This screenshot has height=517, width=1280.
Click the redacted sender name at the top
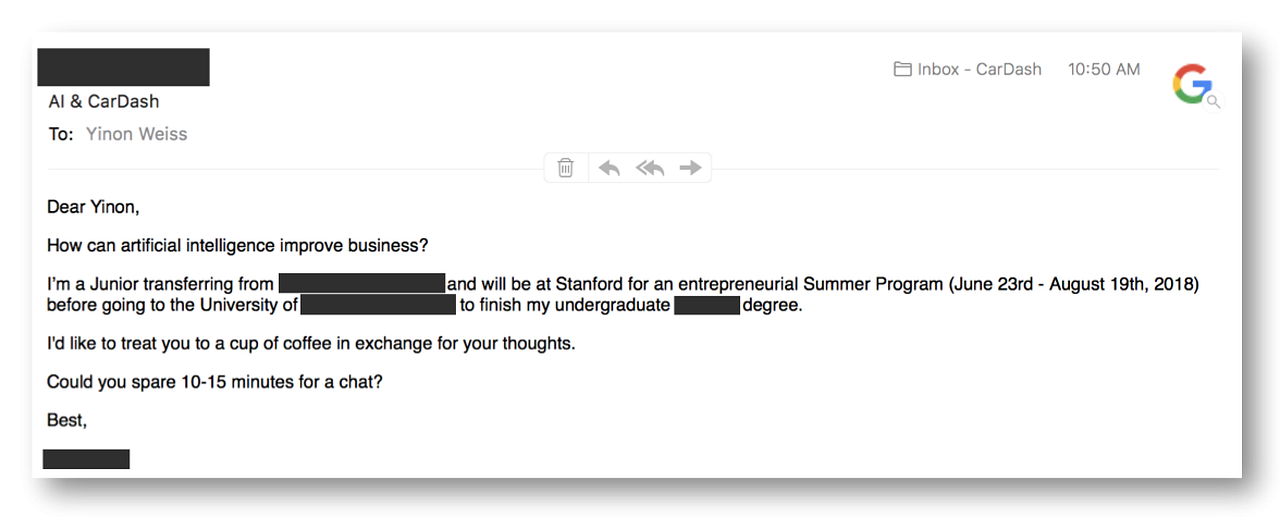click(123, 67)
